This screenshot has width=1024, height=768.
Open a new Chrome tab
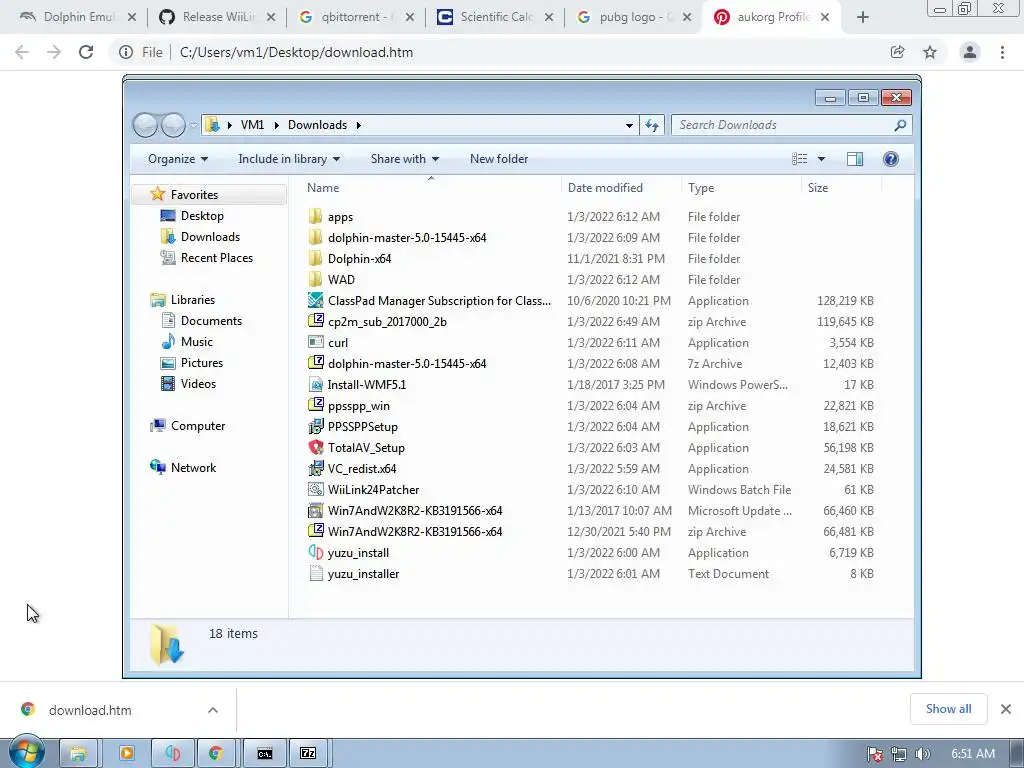pyautogui.click(x=863, y=17)
